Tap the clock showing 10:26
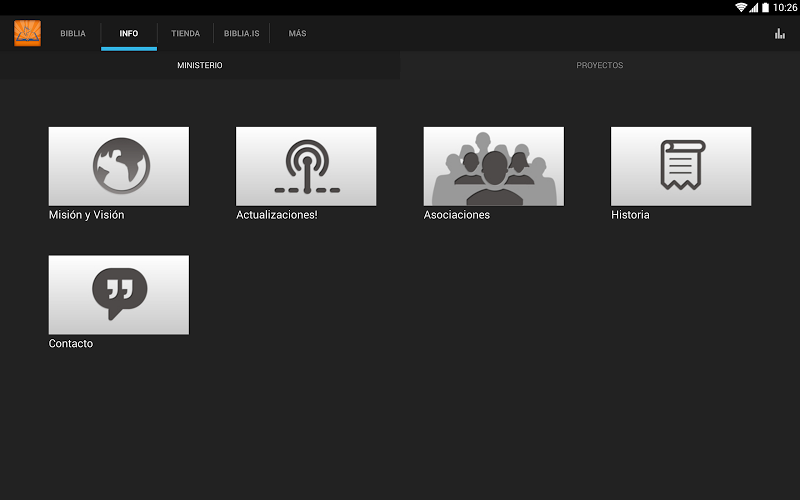This screenshot has height=500, width=800. (785, 7)
